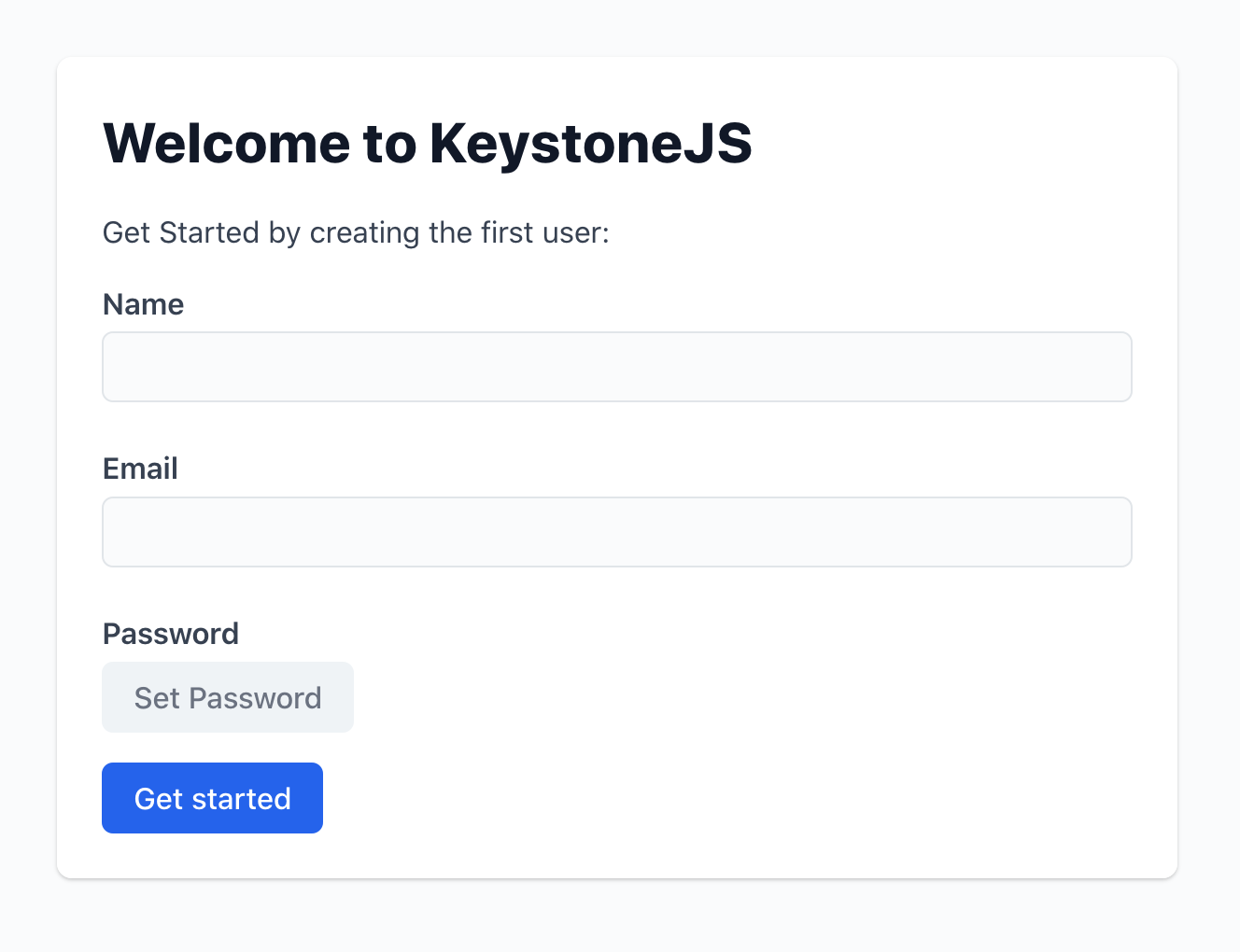Click the Set Password gray button label

[x=227, y=697]
